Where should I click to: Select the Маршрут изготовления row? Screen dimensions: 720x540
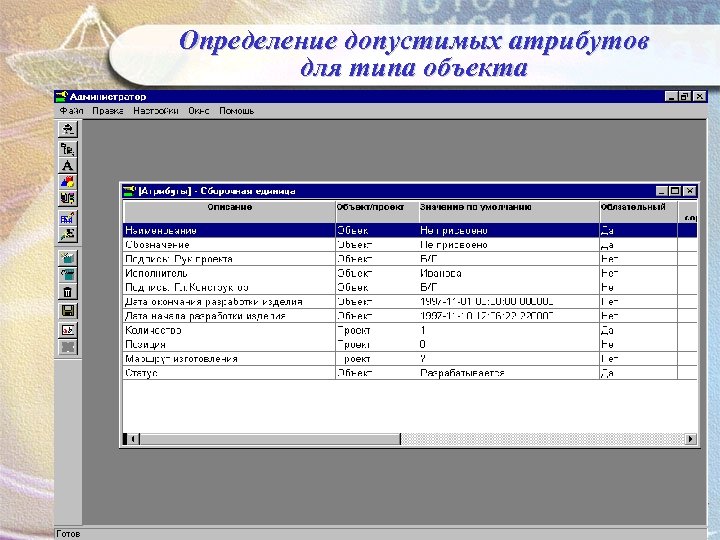410,359
